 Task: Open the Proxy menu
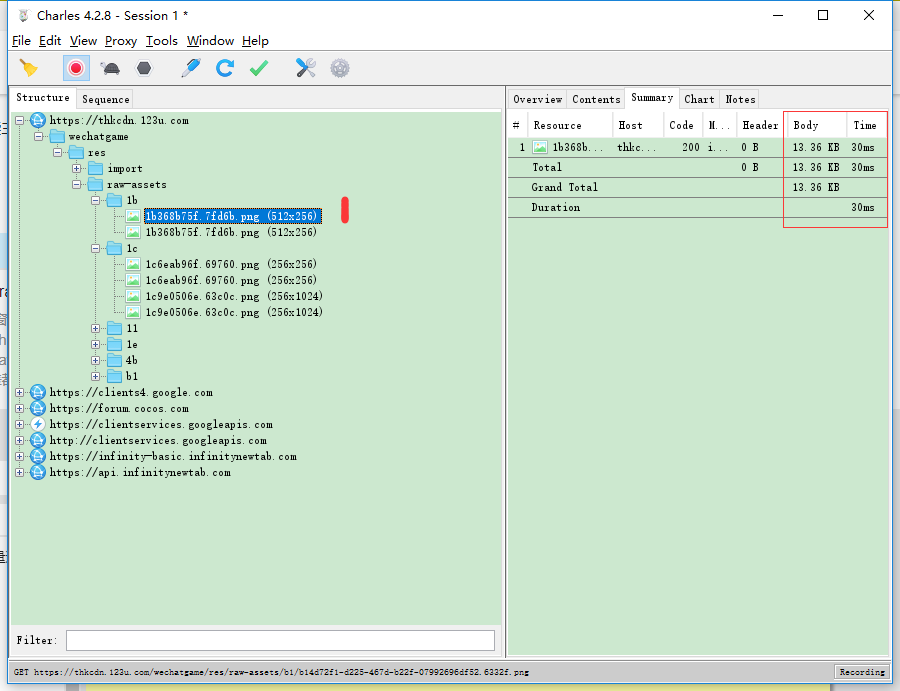pyautogui.click(x=121, y=41)
